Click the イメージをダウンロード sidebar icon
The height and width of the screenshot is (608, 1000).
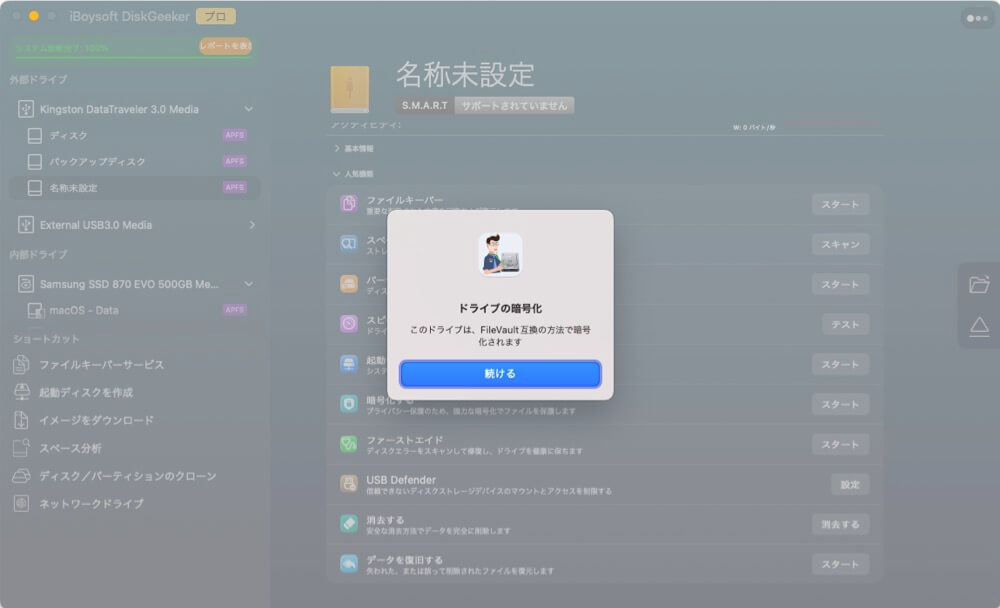click(21, 420)
